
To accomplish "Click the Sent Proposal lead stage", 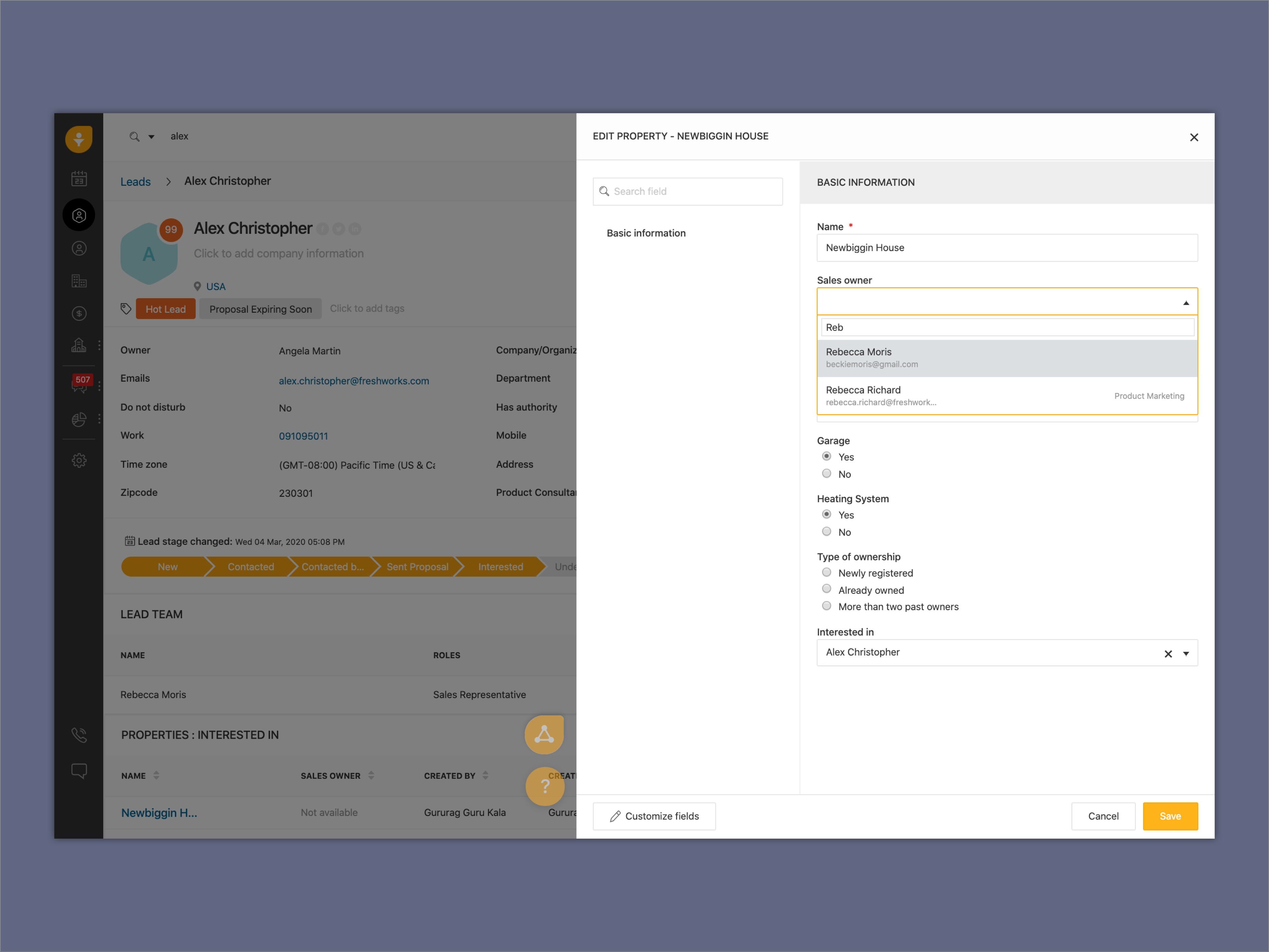I will coord(417,567).
